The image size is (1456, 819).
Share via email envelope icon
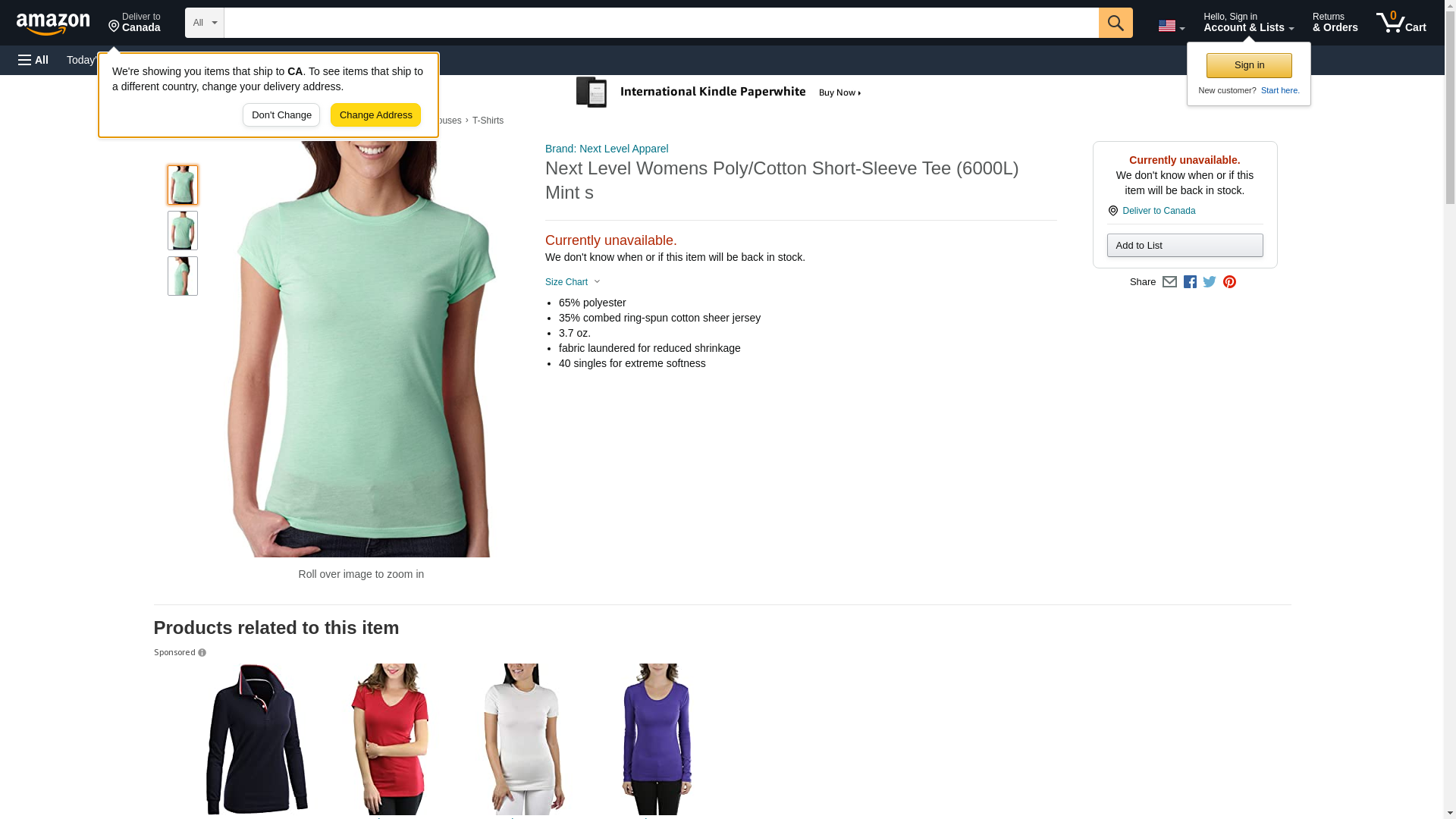click(x=1169, y=282)
